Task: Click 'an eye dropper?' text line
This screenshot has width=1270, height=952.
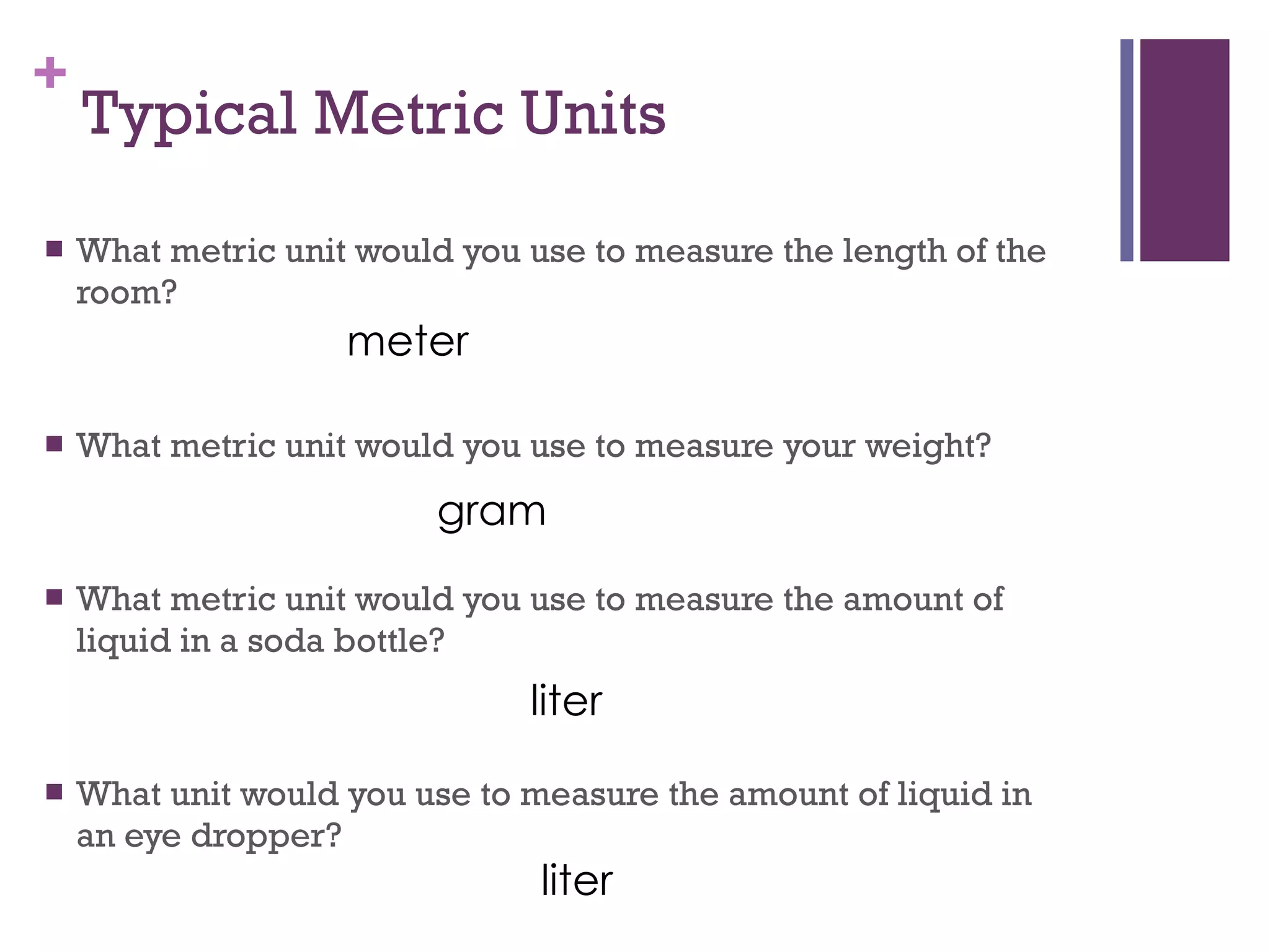Action: coord(209,836)
